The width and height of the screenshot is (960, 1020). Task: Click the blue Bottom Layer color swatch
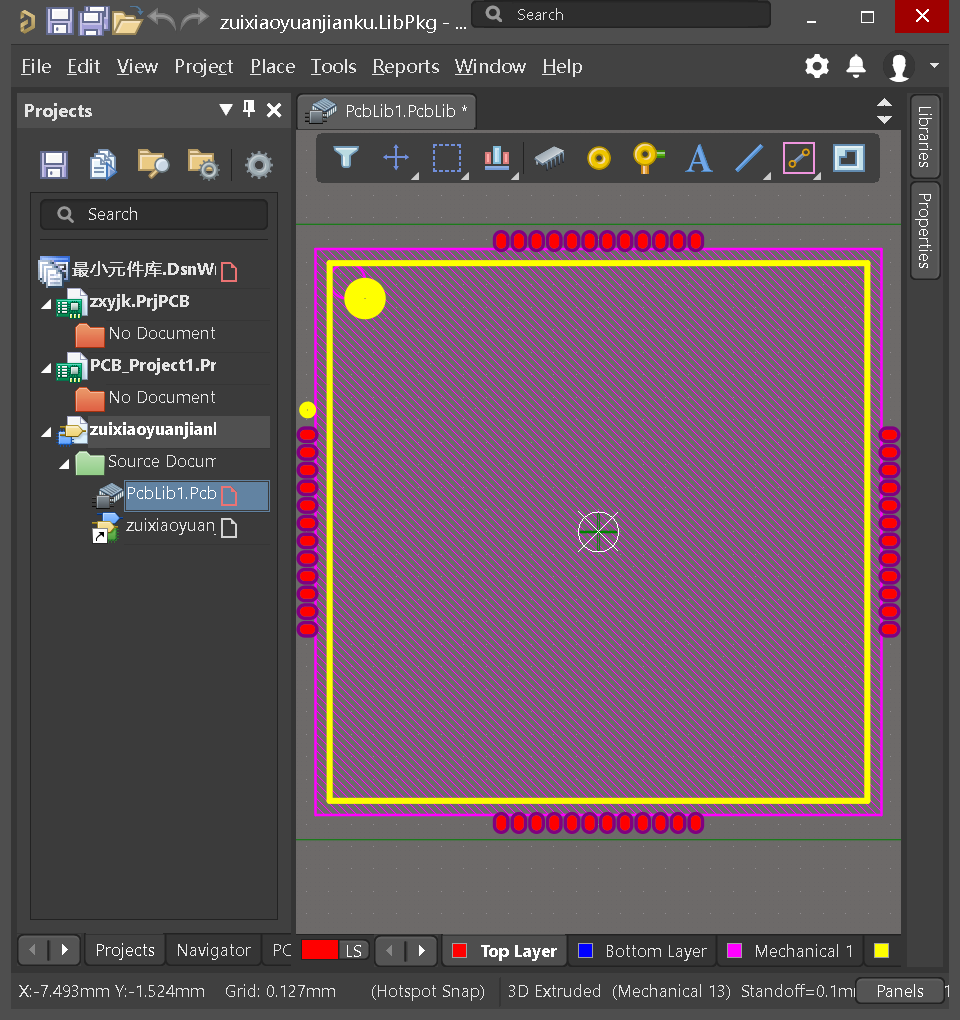click(585, 950)
